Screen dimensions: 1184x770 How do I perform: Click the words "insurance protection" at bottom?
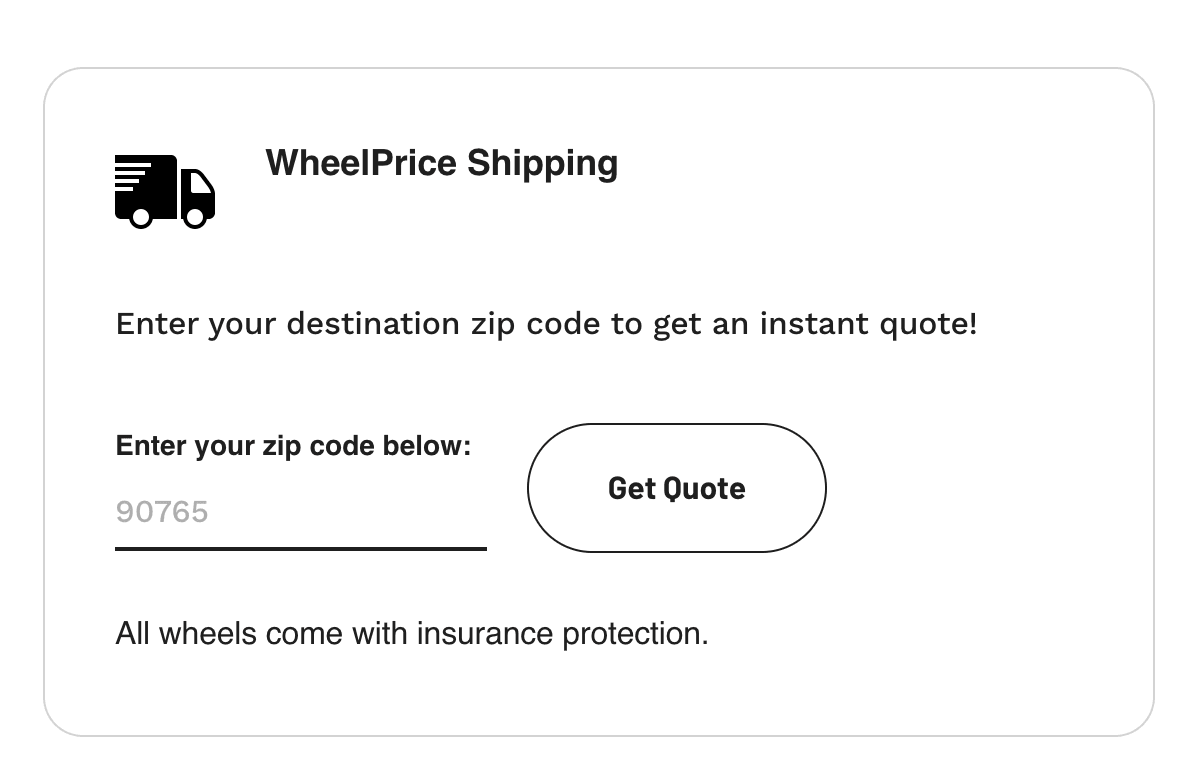click(561, 633)
